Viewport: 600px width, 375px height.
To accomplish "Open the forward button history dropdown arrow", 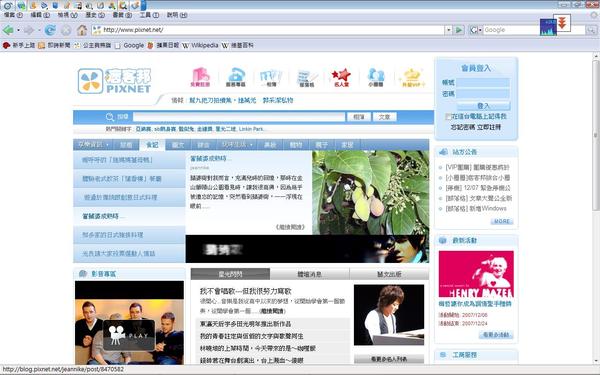I will point(39,30).
